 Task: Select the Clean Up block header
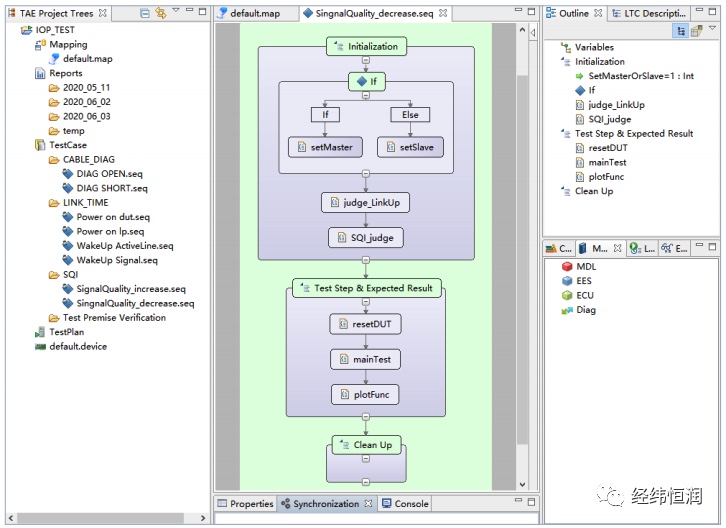pyautogui.click(x=367, y=445)
